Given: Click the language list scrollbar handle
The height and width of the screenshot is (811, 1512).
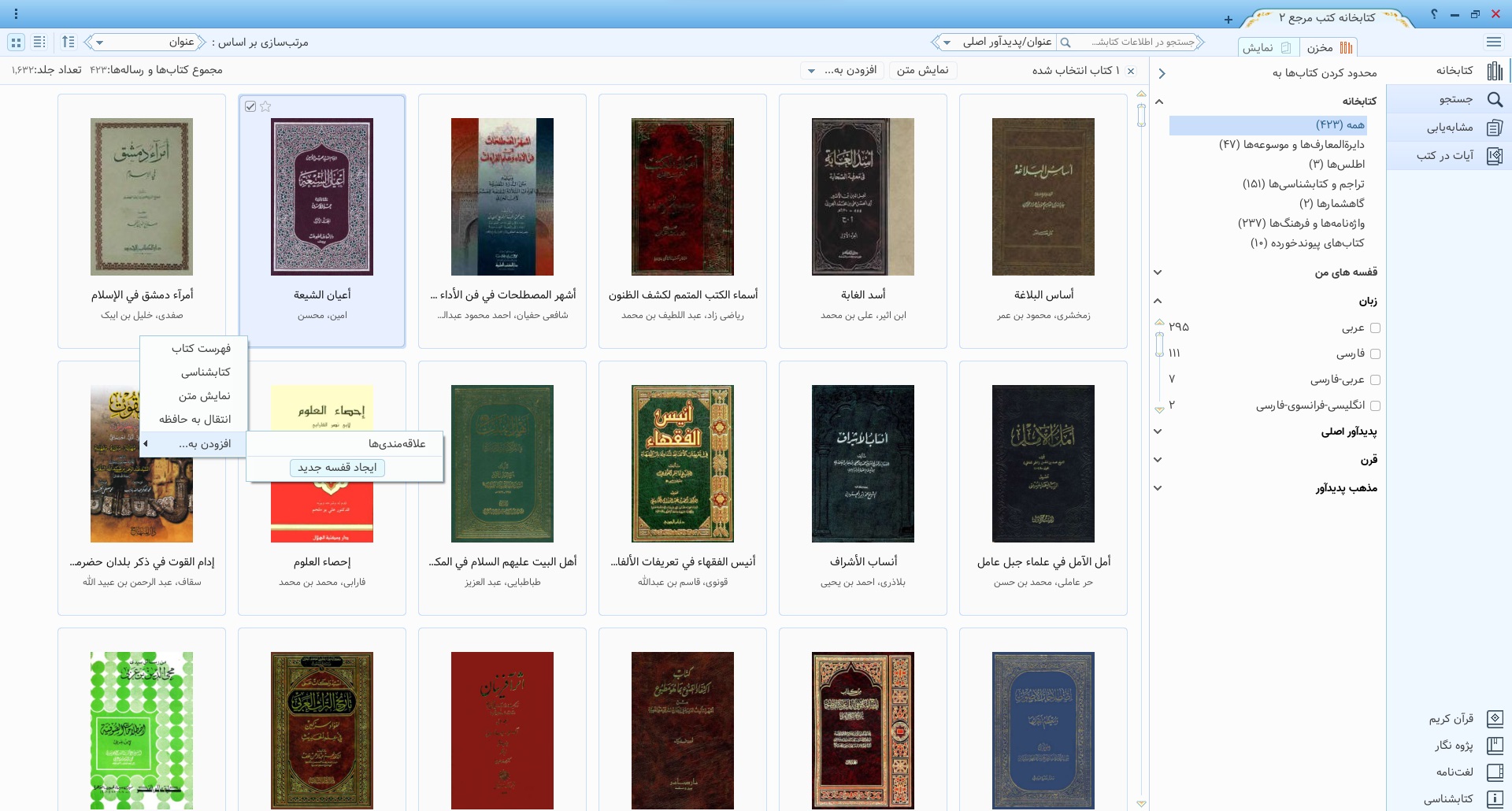Looking at the screenshot, I should click(1159, 344).
